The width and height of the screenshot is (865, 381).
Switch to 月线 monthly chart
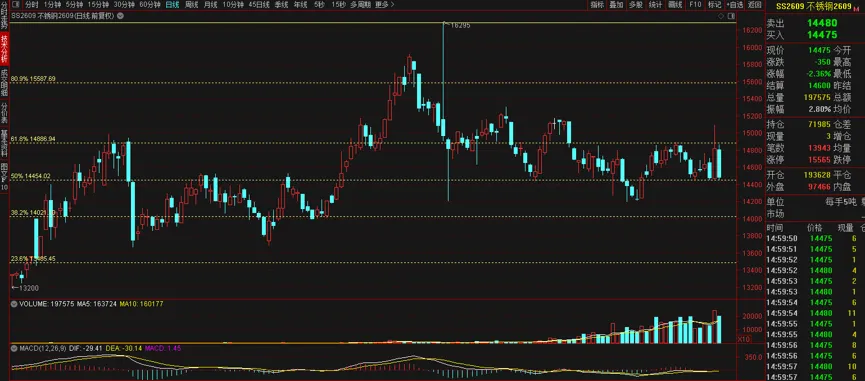point(210,4)
